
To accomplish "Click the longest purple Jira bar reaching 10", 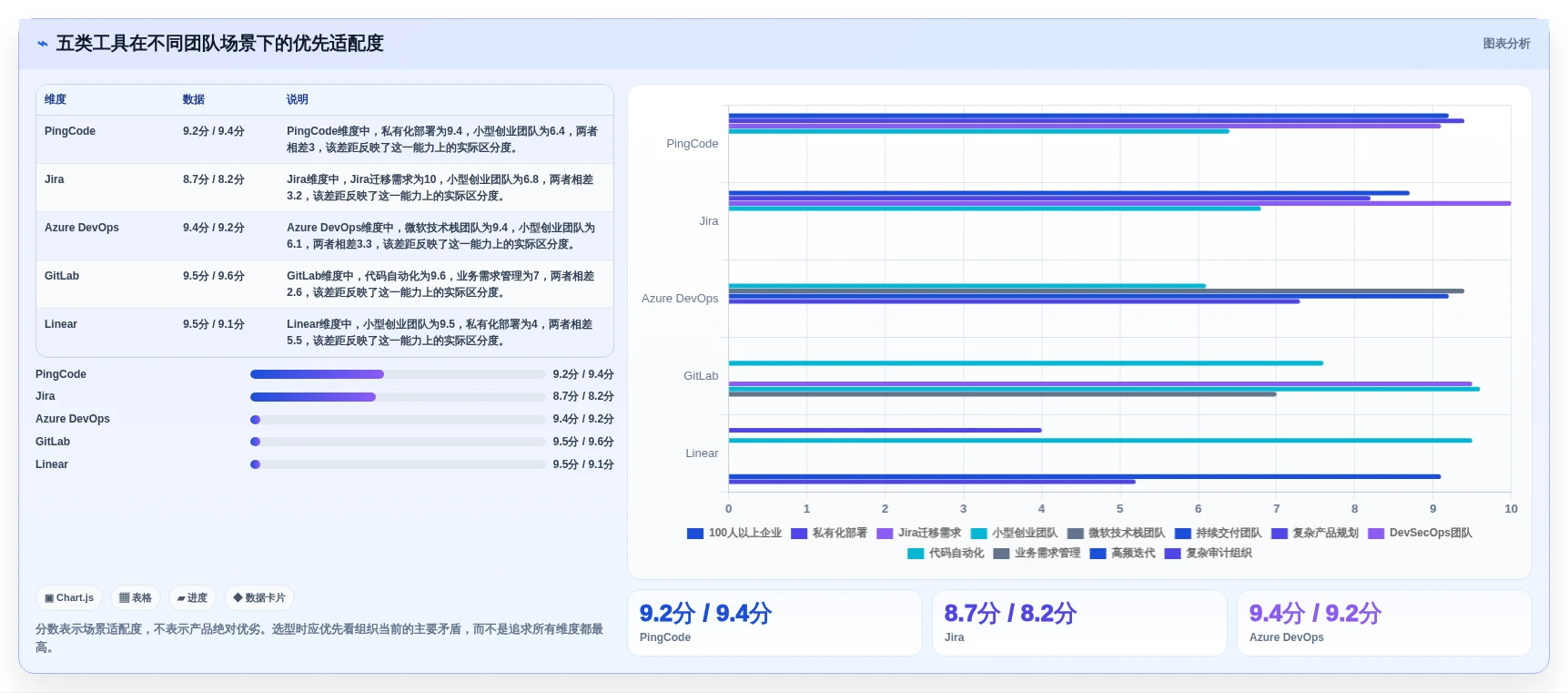I will tap(1119, 203).
